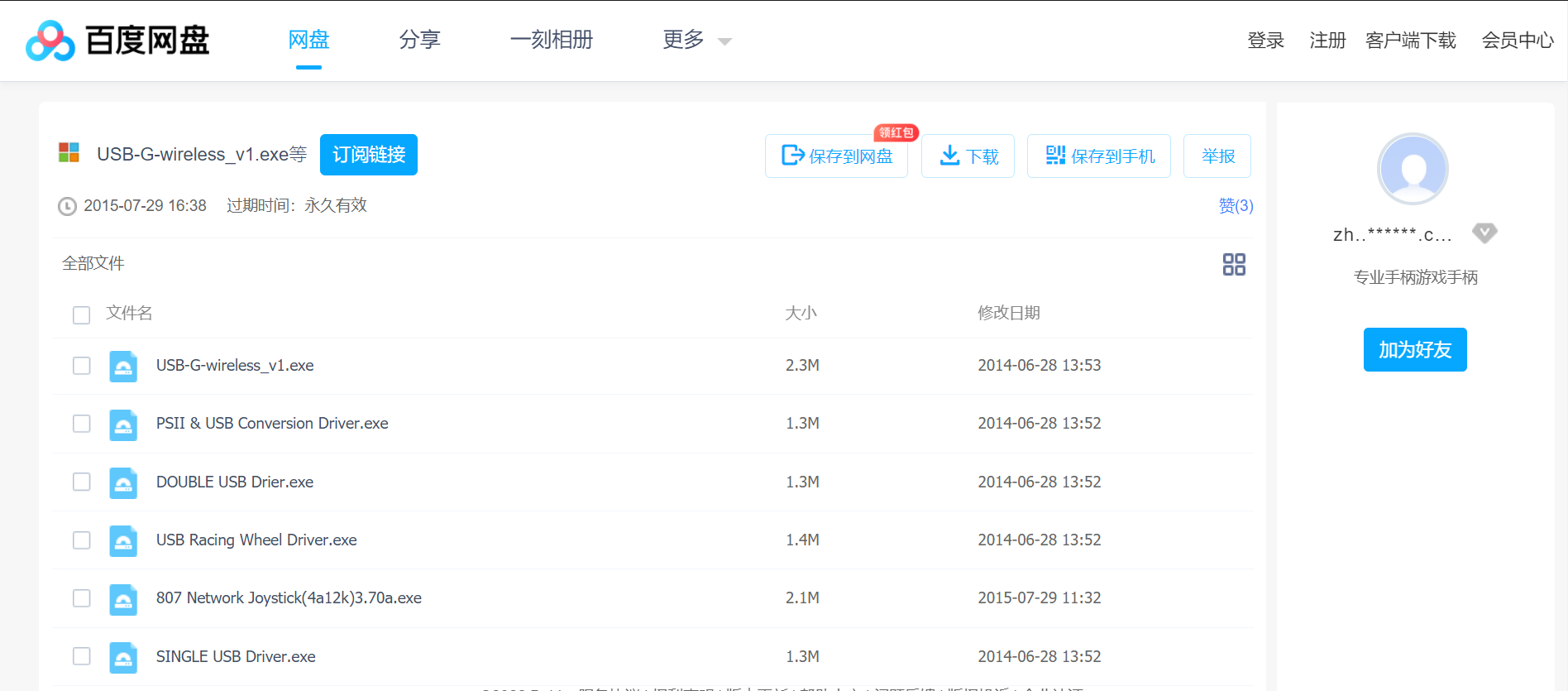This screenshot has height=691, width=1568.
Task: Expand the 更多 dropdown menu
Action: point(697,40)
